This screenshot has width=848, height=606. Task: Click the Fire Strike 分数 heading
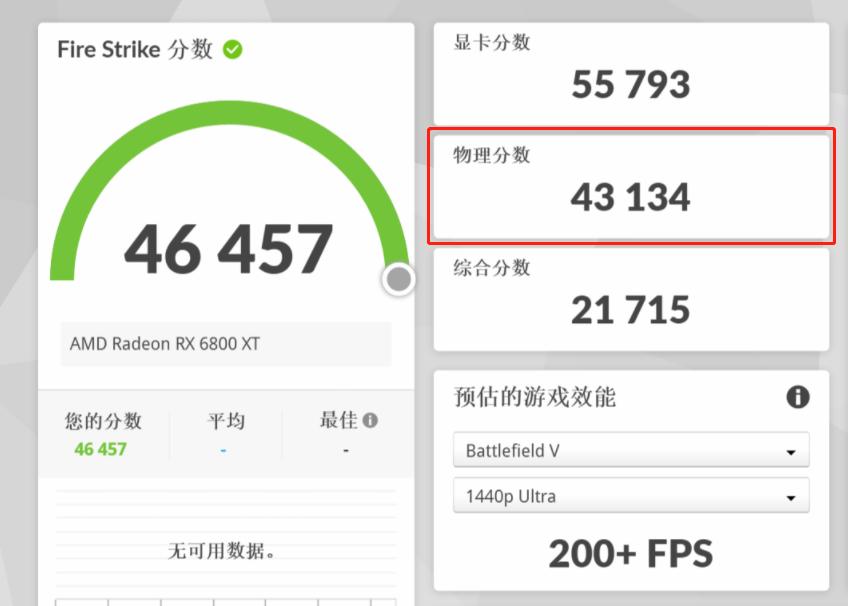point(135,49)
